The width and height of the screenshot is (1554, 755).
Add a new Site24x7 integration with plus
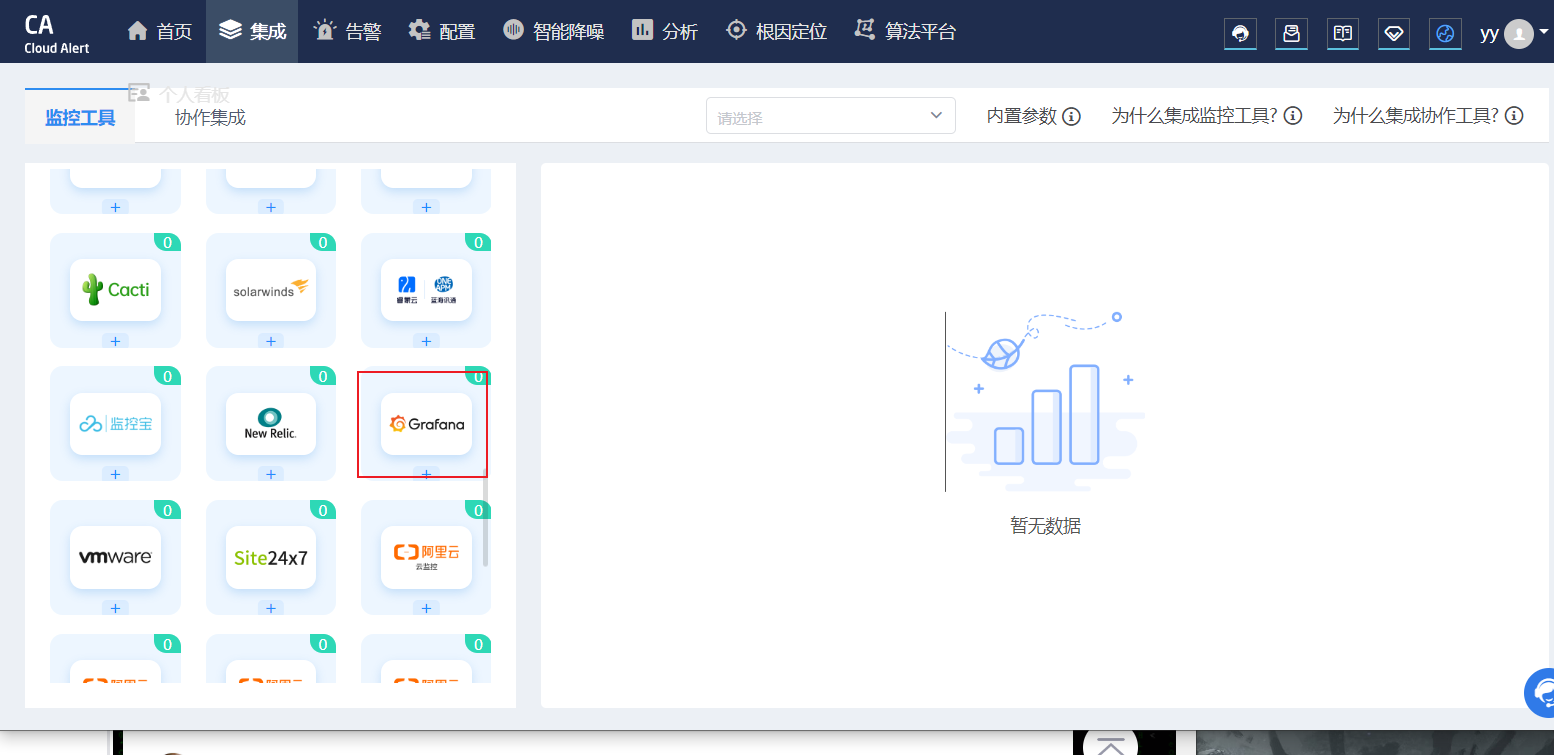(271, 608)
